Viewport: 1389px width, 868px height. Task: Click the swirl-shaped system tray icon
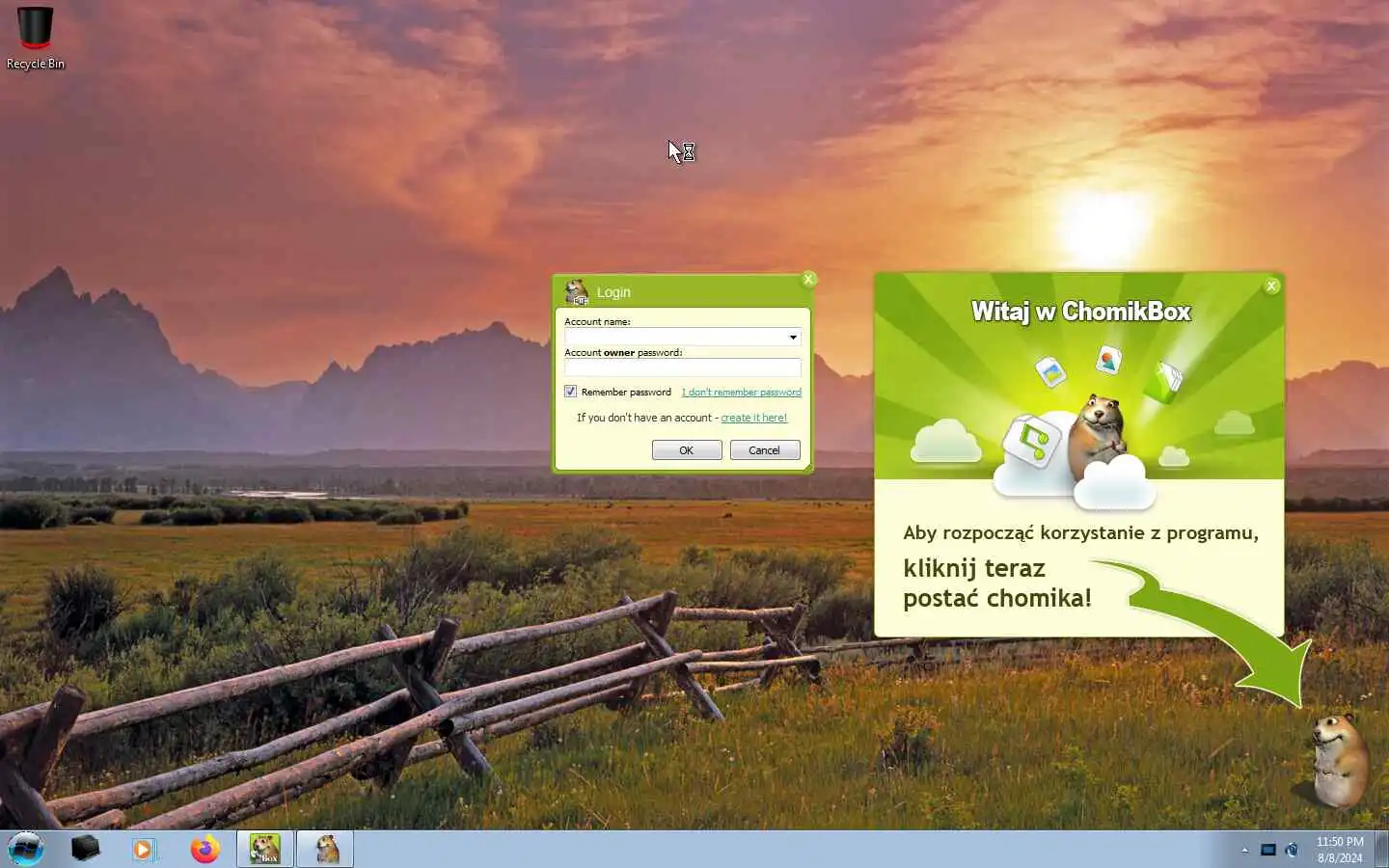point(1292,850)
